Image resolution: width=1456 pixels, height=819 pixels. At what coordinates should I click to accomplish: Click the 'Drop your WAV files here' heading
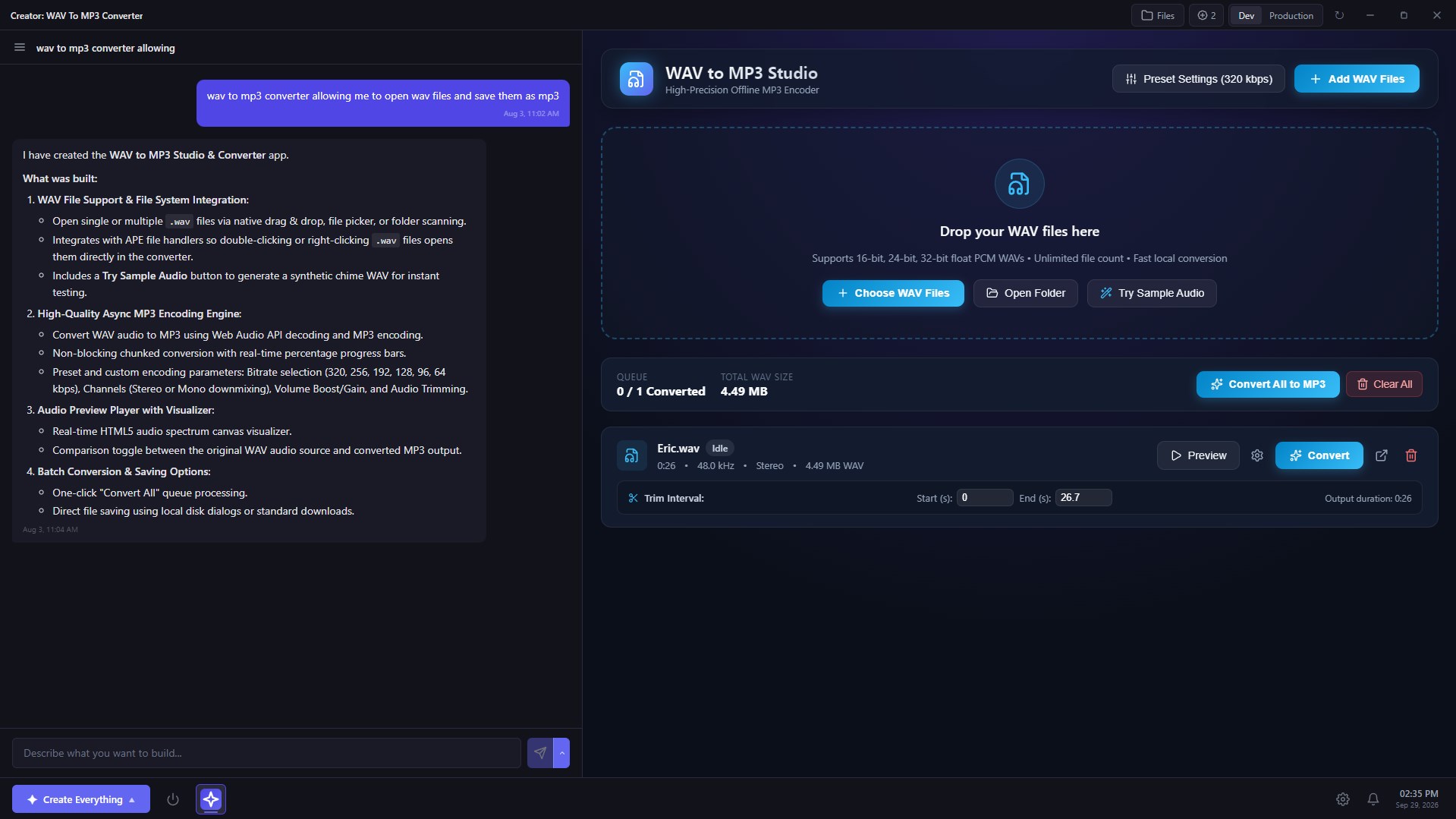1019,232
